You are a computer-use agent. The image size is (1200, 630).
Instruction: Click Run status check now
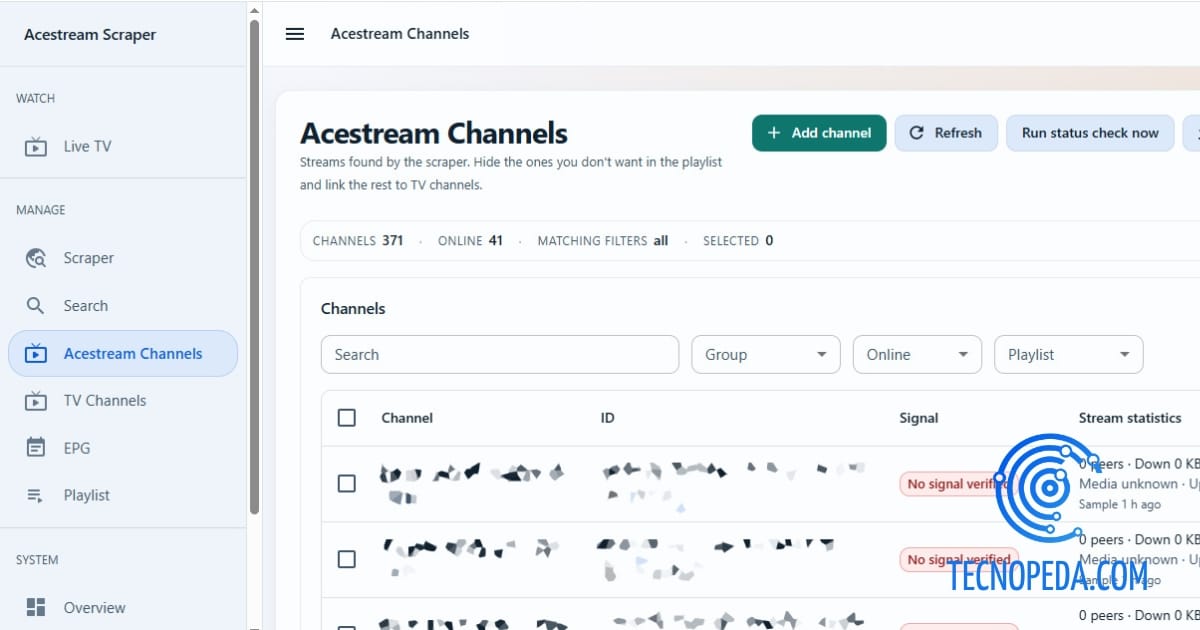pos(1090,133)
